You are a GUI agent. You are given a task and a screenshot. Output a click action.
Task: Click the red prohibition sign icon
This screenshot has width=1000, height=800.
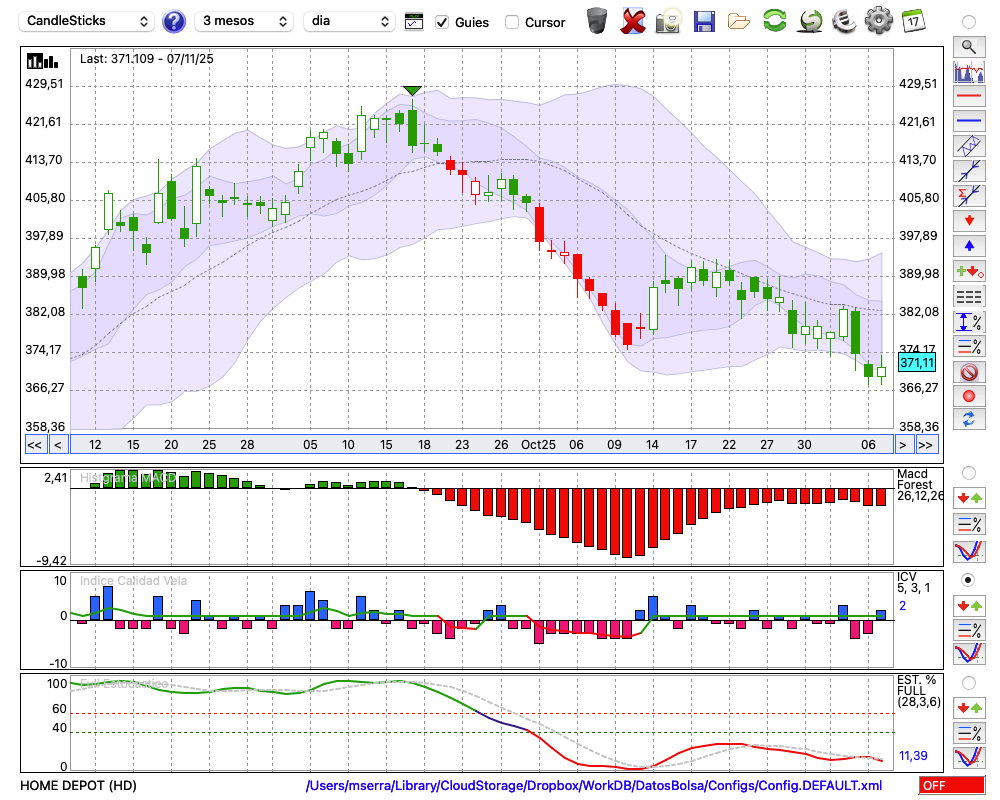tap(968, 372)
